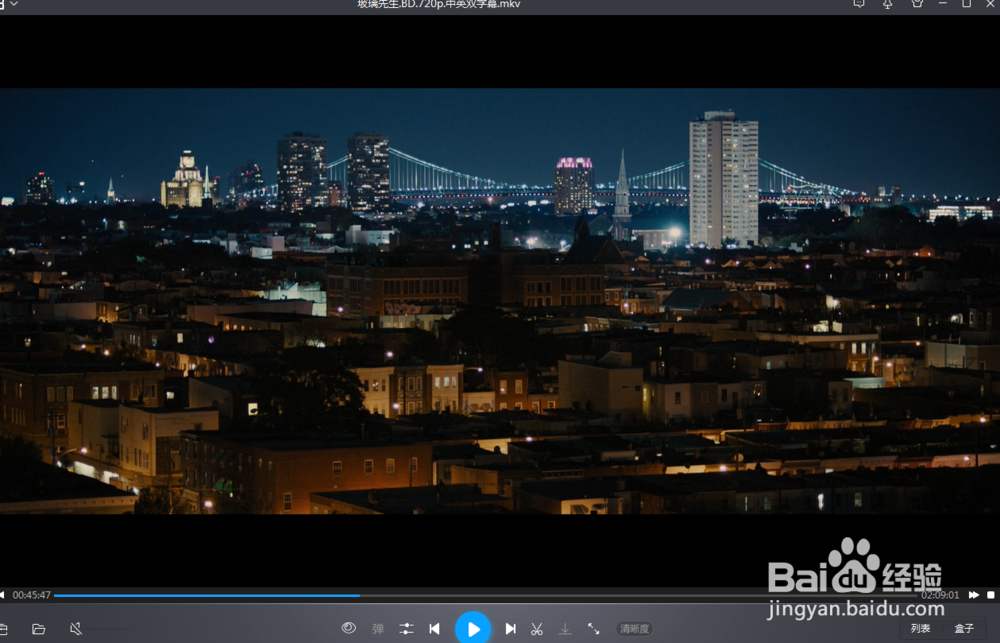The width and height of the screenshot is (1000, 643).
Task: Open the 盒子 box tab
Action: (x=964, y=628)
